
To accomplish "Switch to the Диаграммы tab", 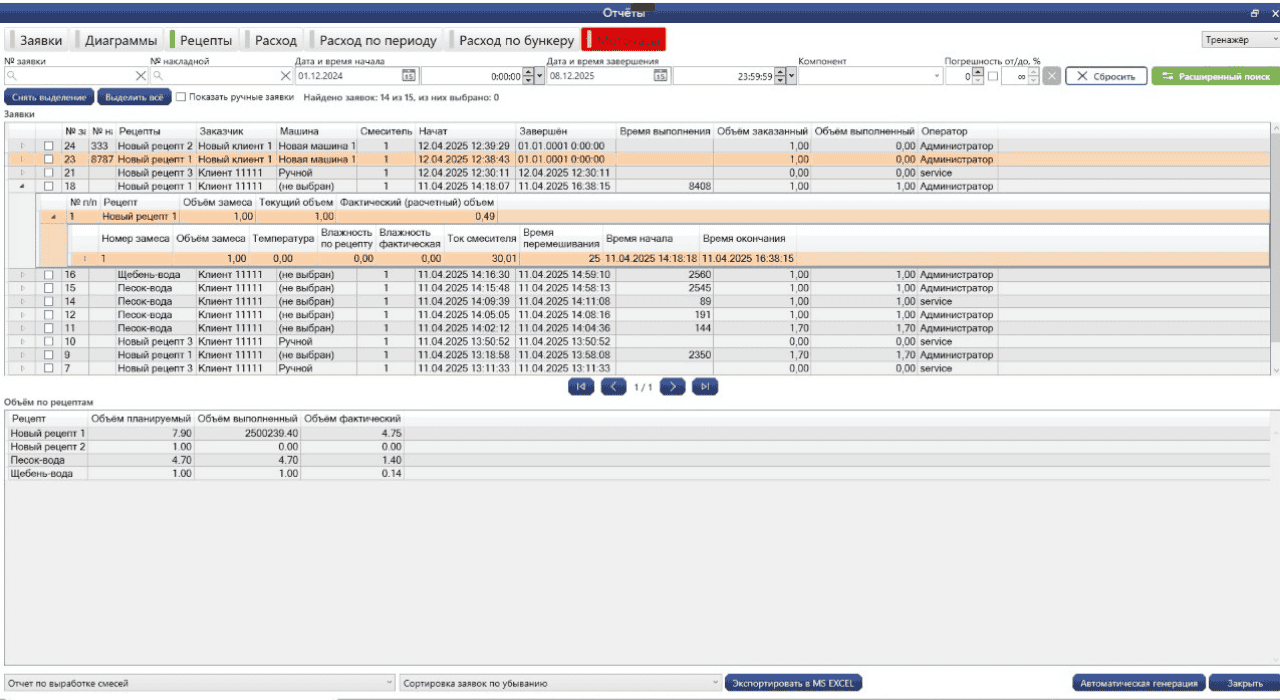I will tap(120, 41).
